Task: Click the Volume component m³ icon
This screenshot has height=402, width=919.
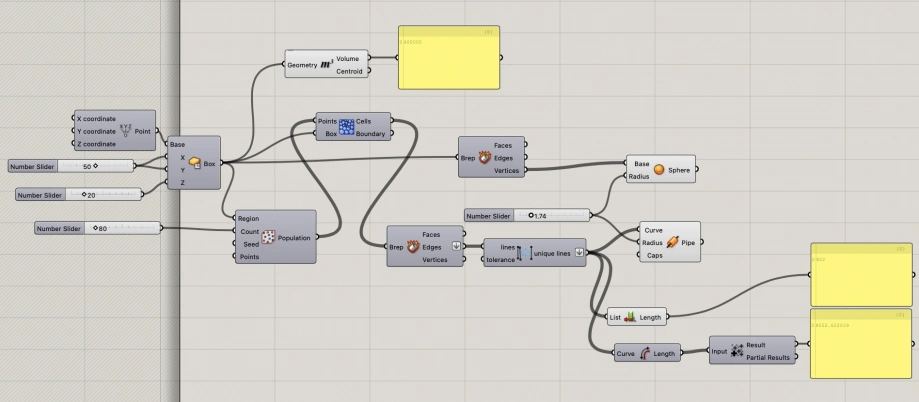Action: [x=327, y=64]
